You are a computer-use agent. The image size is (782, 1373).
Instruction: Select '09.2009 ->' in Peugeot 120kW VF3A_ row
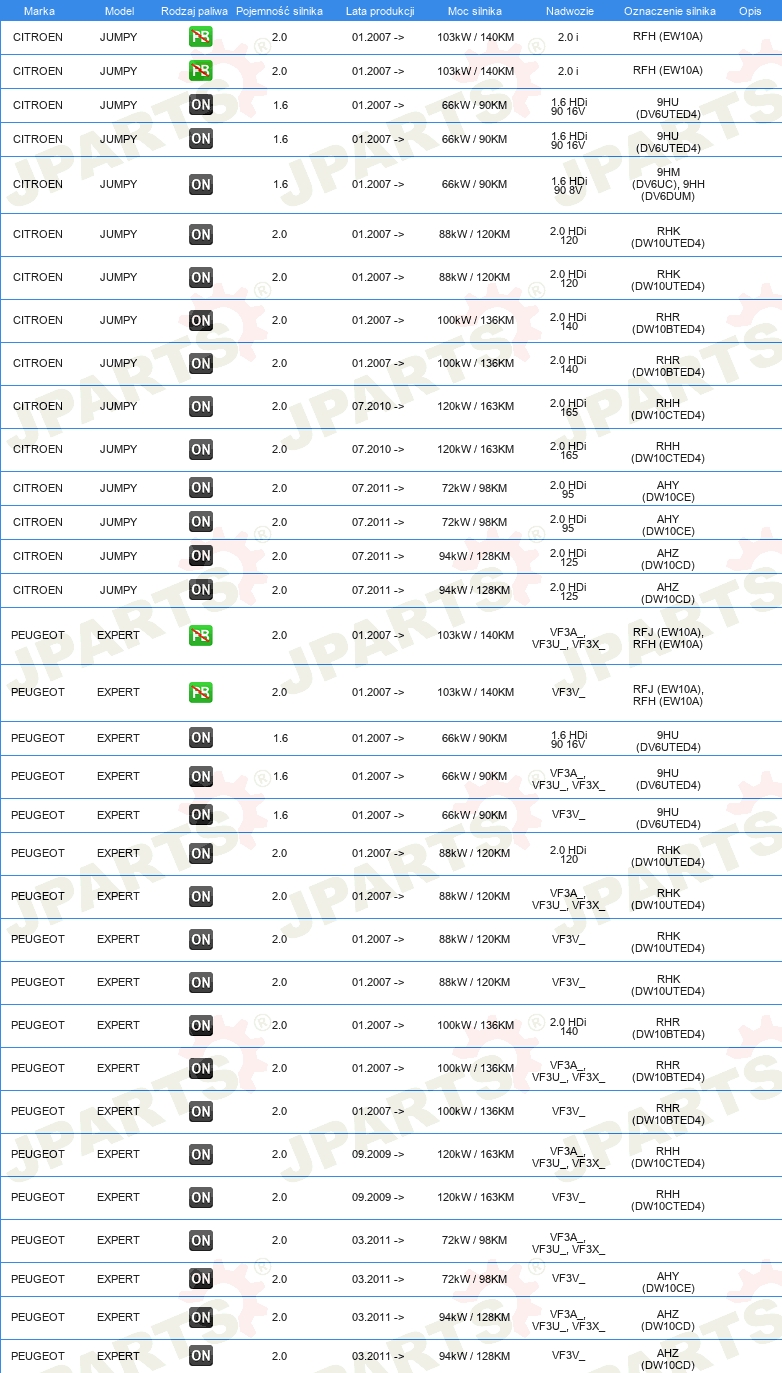[x=378, y=1154]
